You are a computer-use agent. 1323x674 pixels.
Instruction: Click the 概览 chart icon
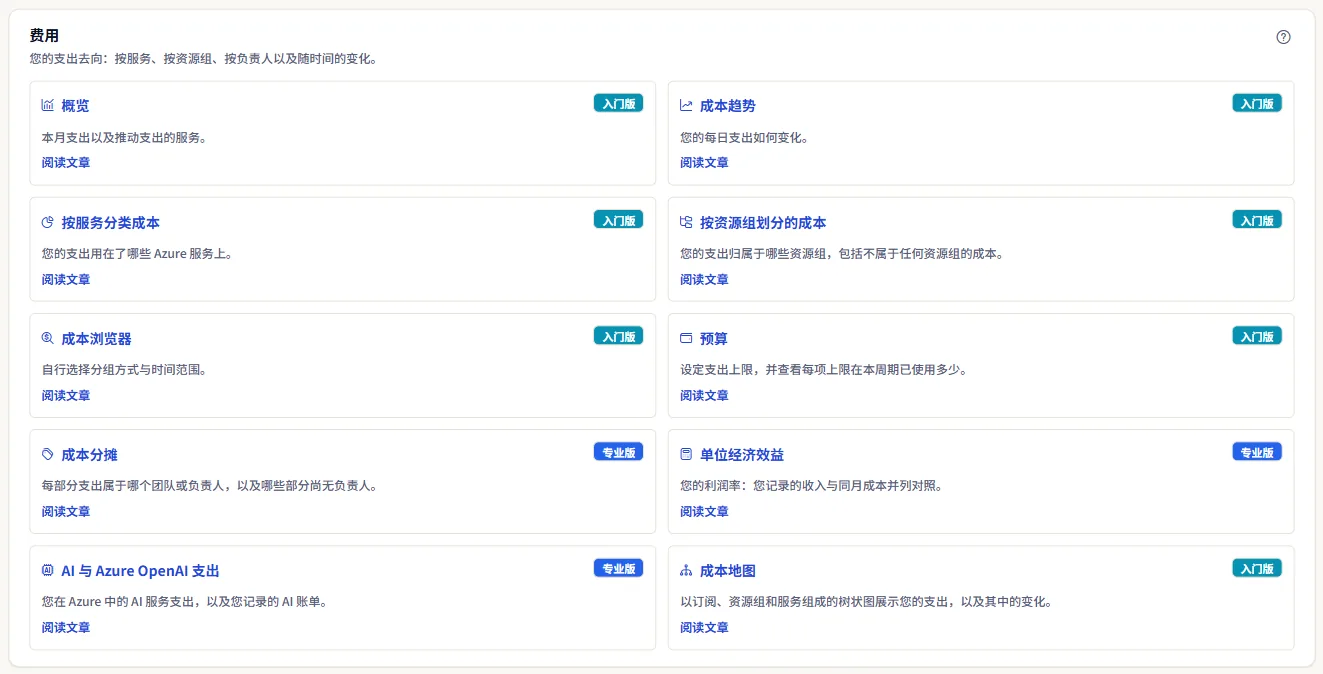click(48, 105)
